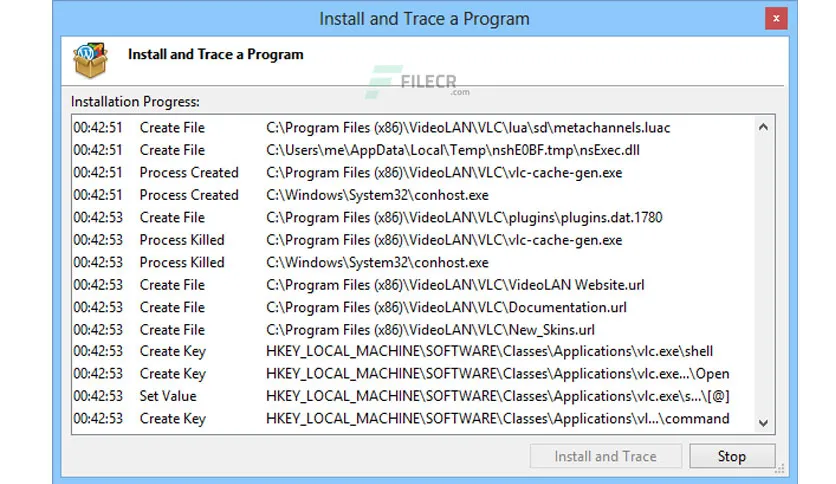Click the scroll up arrow in the log list

tap(763, 127)
